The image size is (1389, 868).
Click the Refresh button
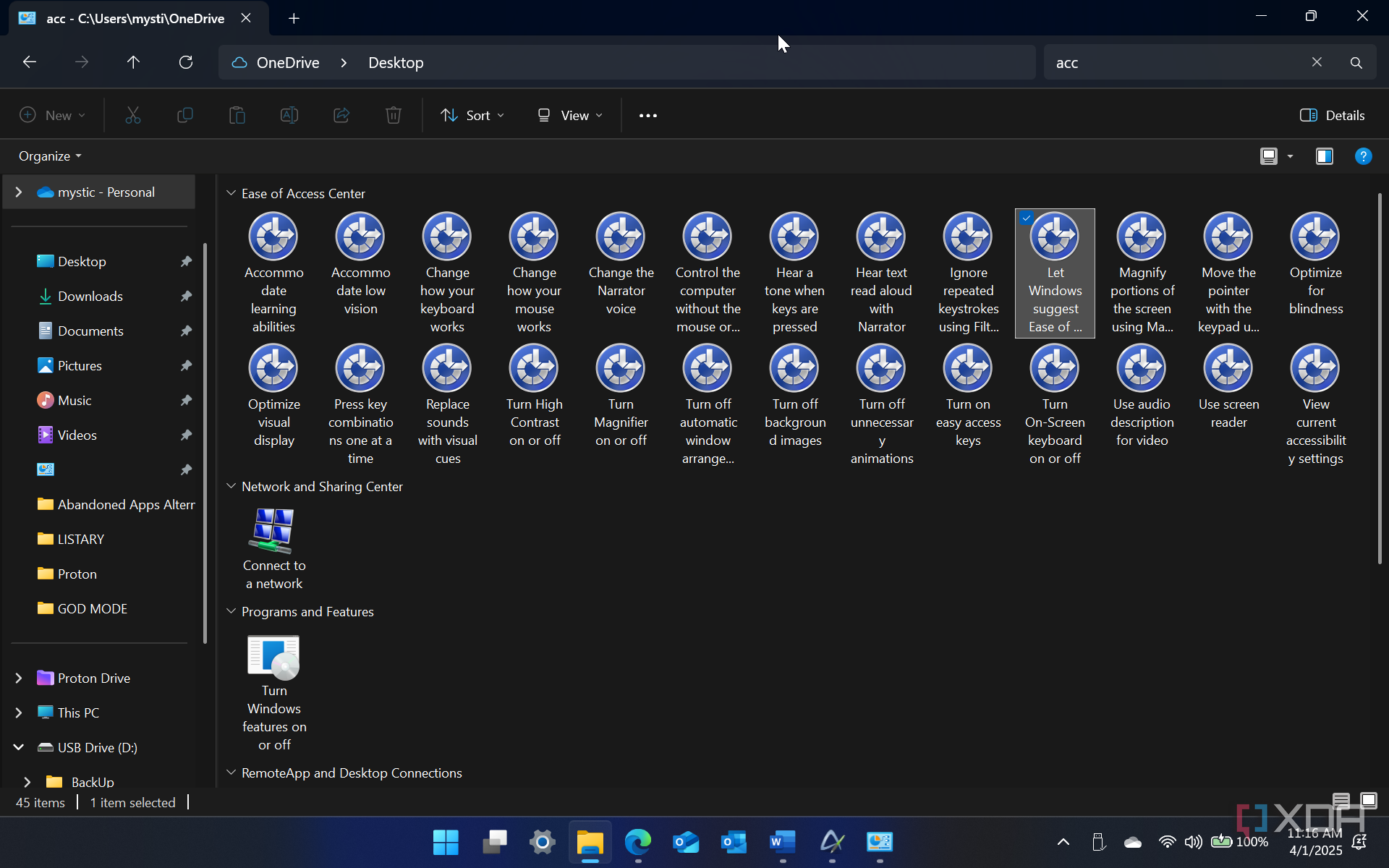pyautogui.click(x=186, y=62)
